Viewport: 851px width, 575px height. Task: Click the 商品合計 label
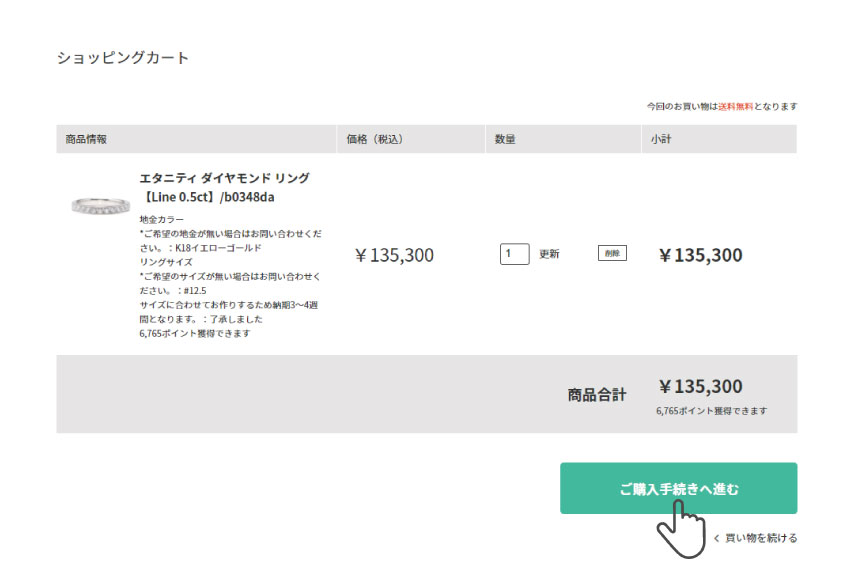click(x=597, y=395)
